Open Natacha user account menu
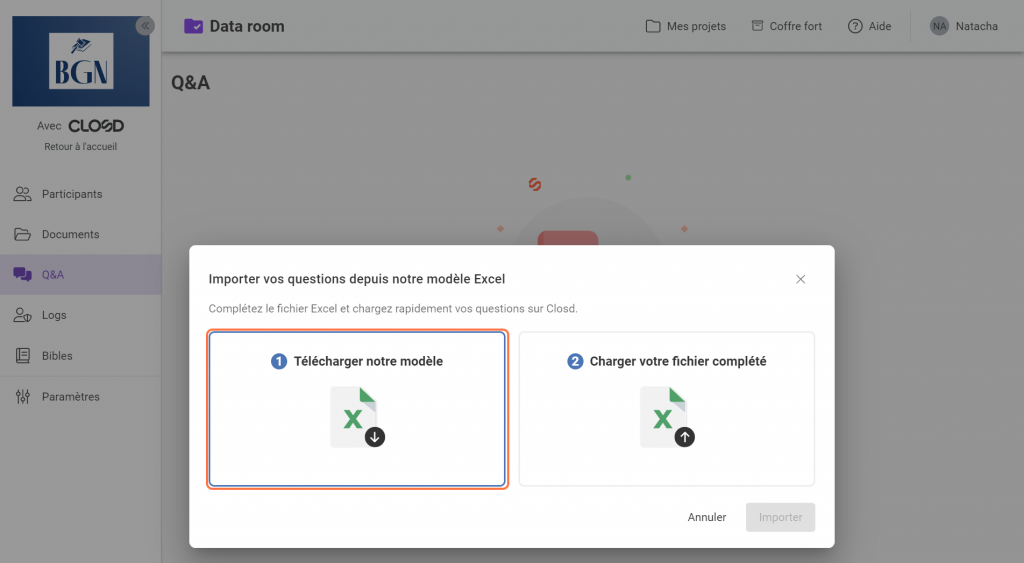 tap(964, 26)
